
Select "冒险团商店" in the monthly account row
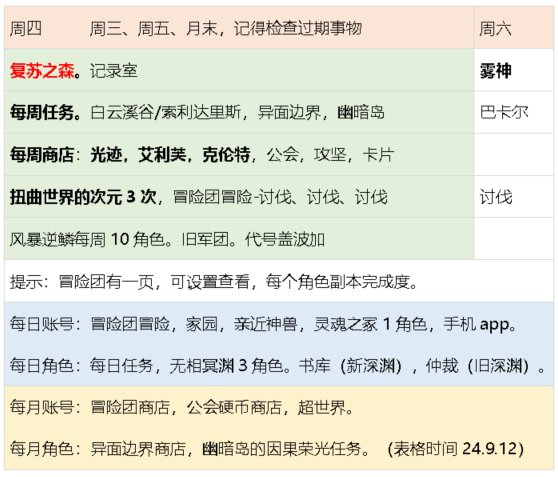coord(130,408)
